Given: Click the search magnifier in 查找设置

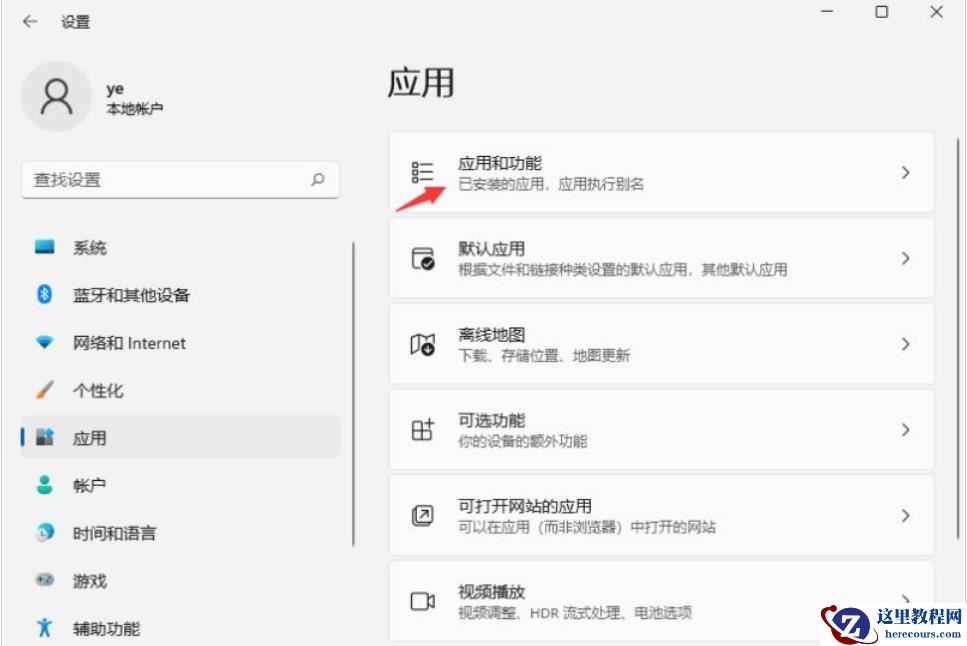Looking at the screenshot, I should click(317, 180).
